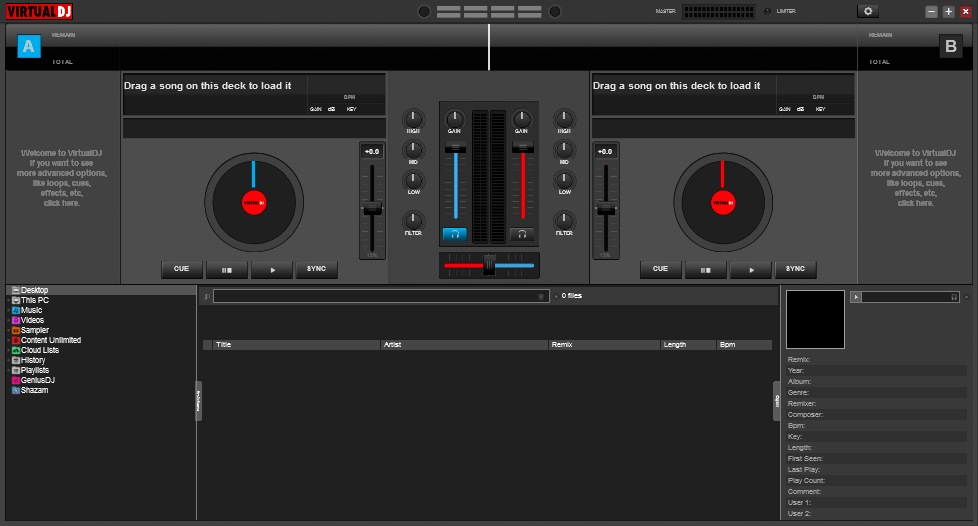
Task: Open Content Unlimited folder
Action: (x=46, y=340)
